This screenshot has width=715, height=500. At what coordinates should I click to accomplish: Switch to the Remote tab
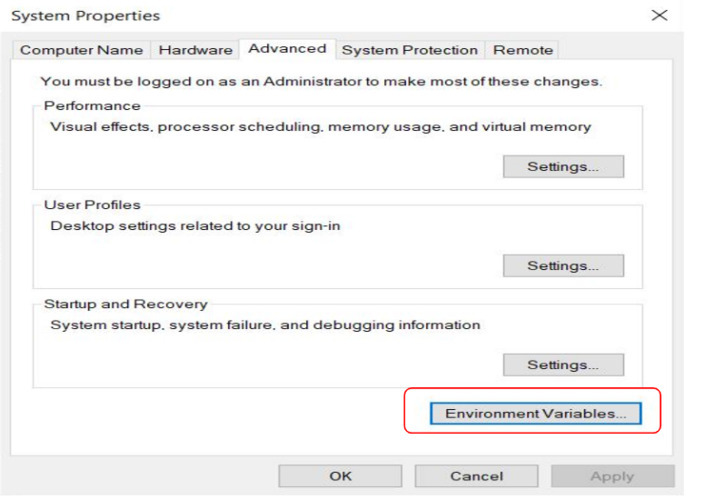click(x=523, y=50)
